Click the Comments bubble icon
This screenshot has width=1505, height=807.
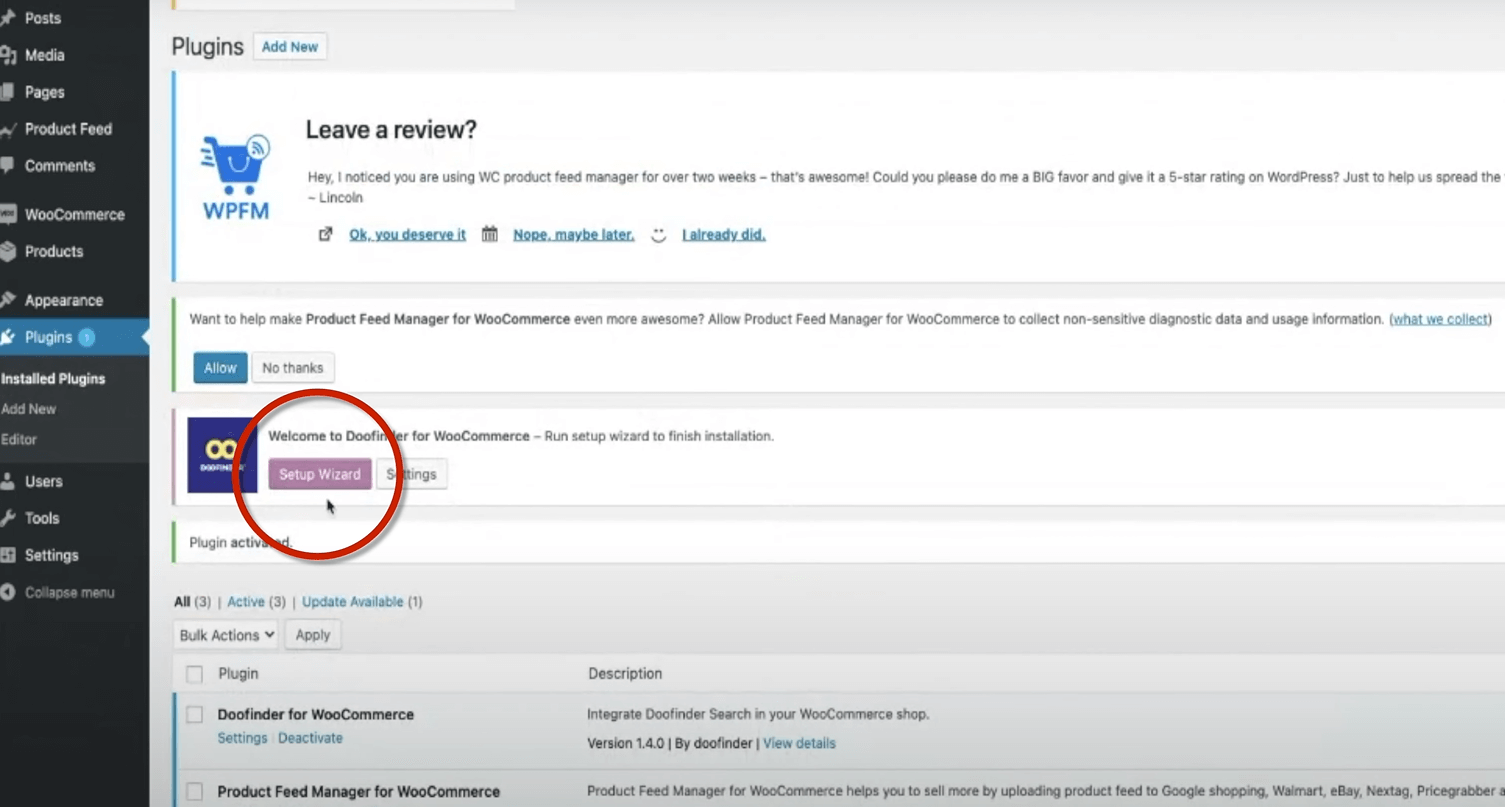tap(8, 166)
